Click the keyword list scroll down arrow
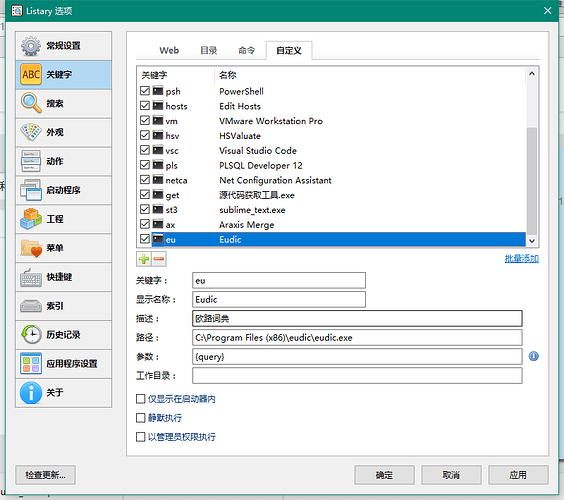Screen dimensions: 564x500 coord(532,241)
